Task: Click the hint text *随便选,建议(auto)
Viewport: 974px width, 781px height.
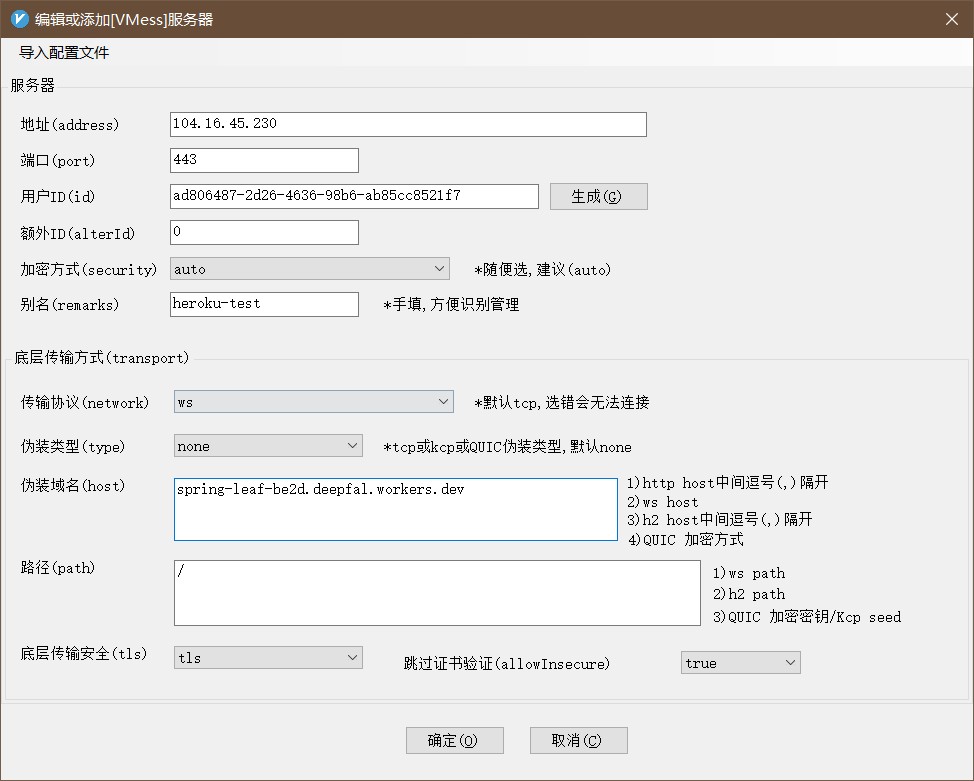Action: pos(543,270)
